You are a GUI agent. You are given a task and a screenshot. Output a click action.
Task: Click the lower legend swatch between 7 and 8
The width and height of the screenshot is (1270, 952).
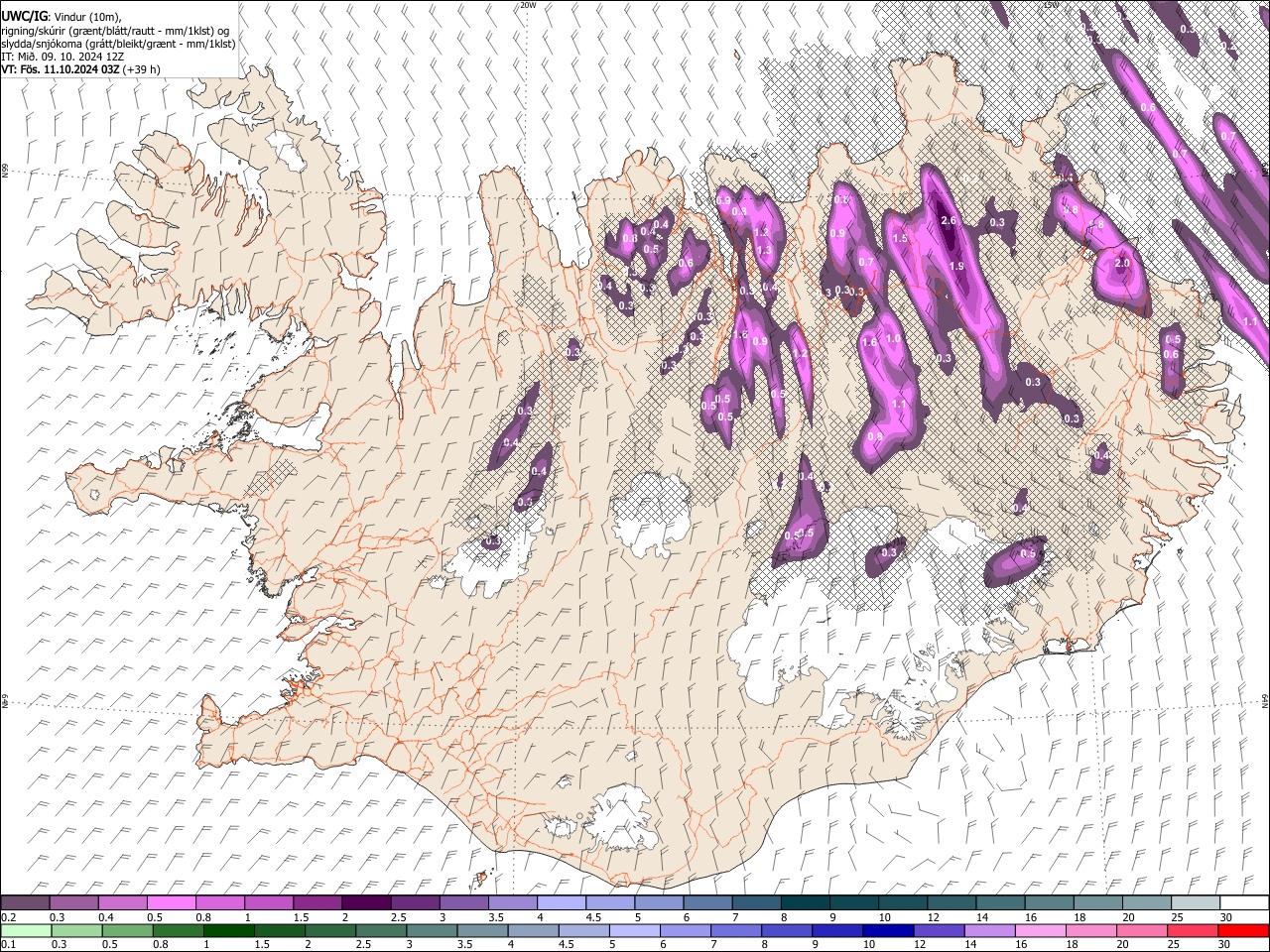point(736,930)
